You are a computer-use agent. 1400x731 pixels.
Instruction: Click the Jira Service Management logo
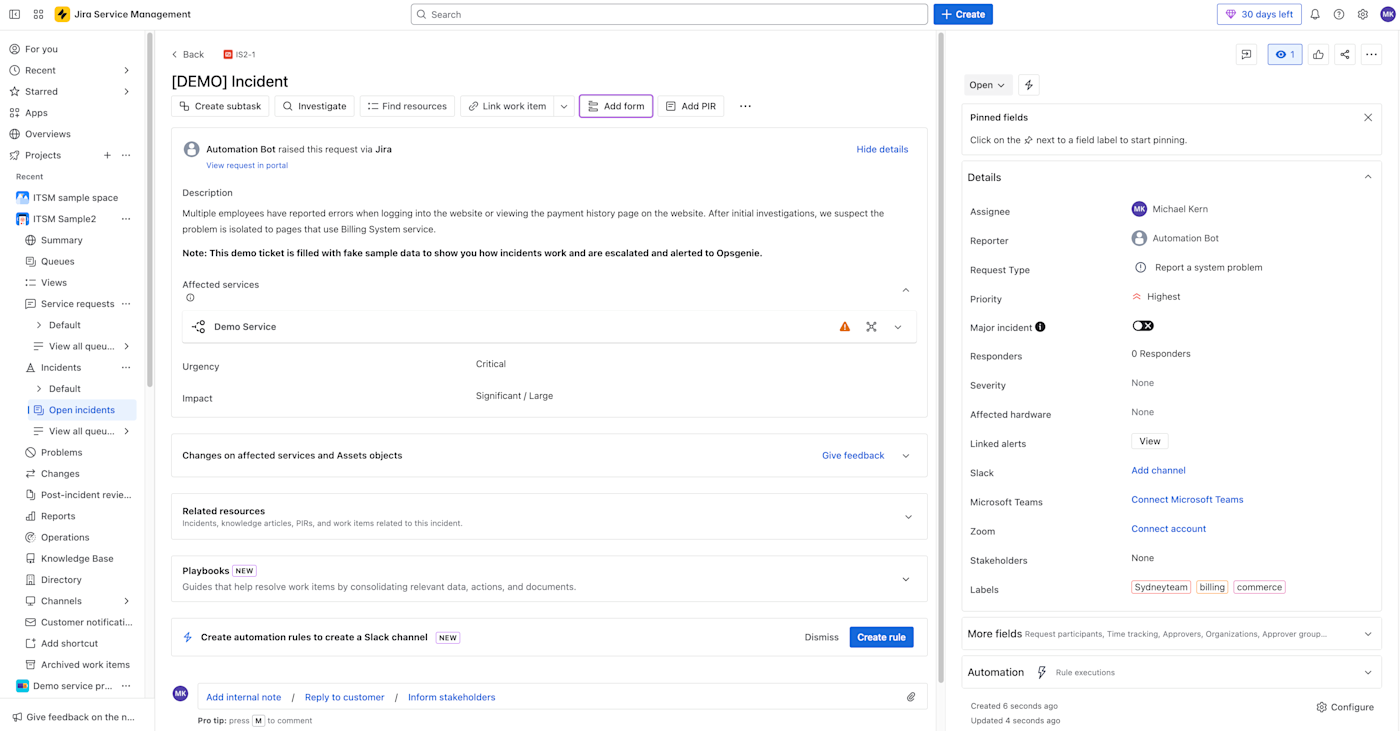click(x=63, y=15)
